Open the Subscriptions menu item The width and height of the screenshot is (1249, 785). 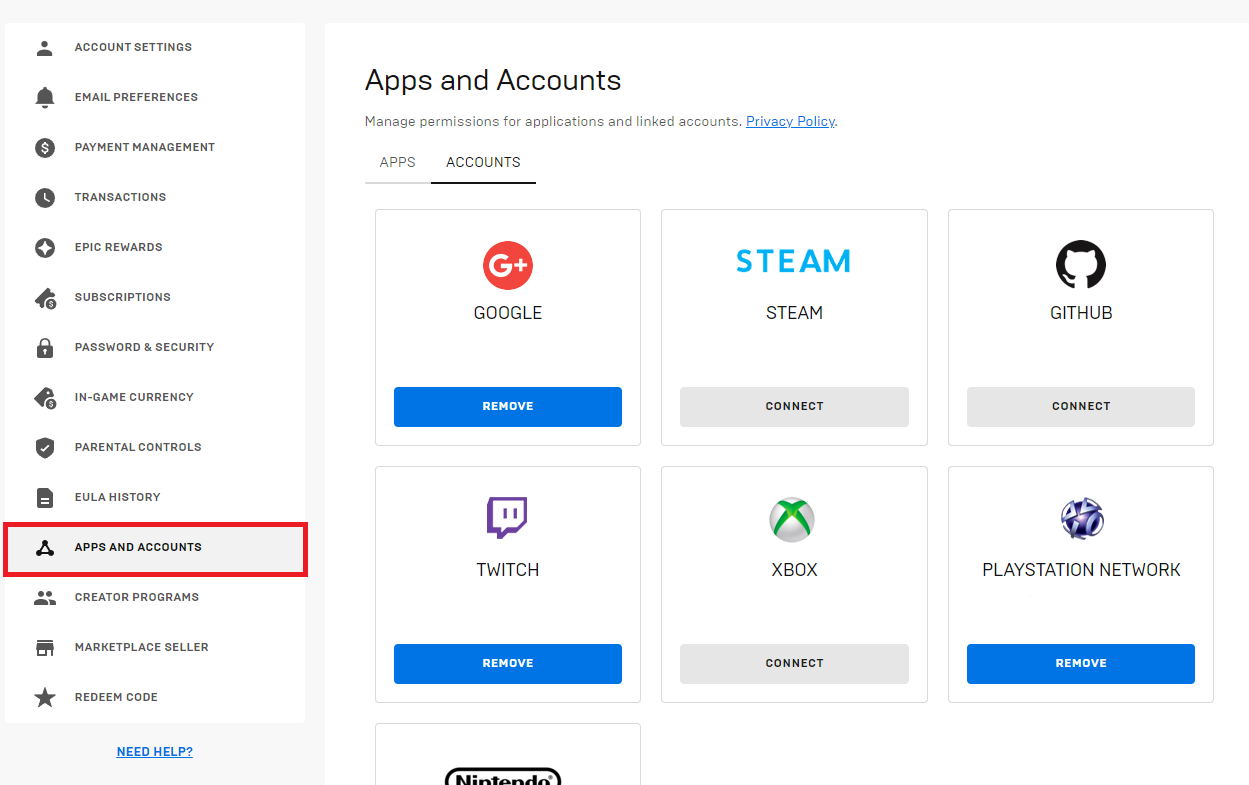(x=122, y=297)
